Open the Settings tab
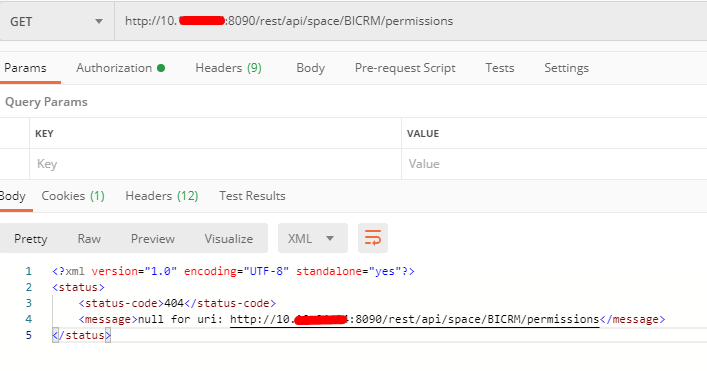Screen dimensions: 707x371 [566, 68]
